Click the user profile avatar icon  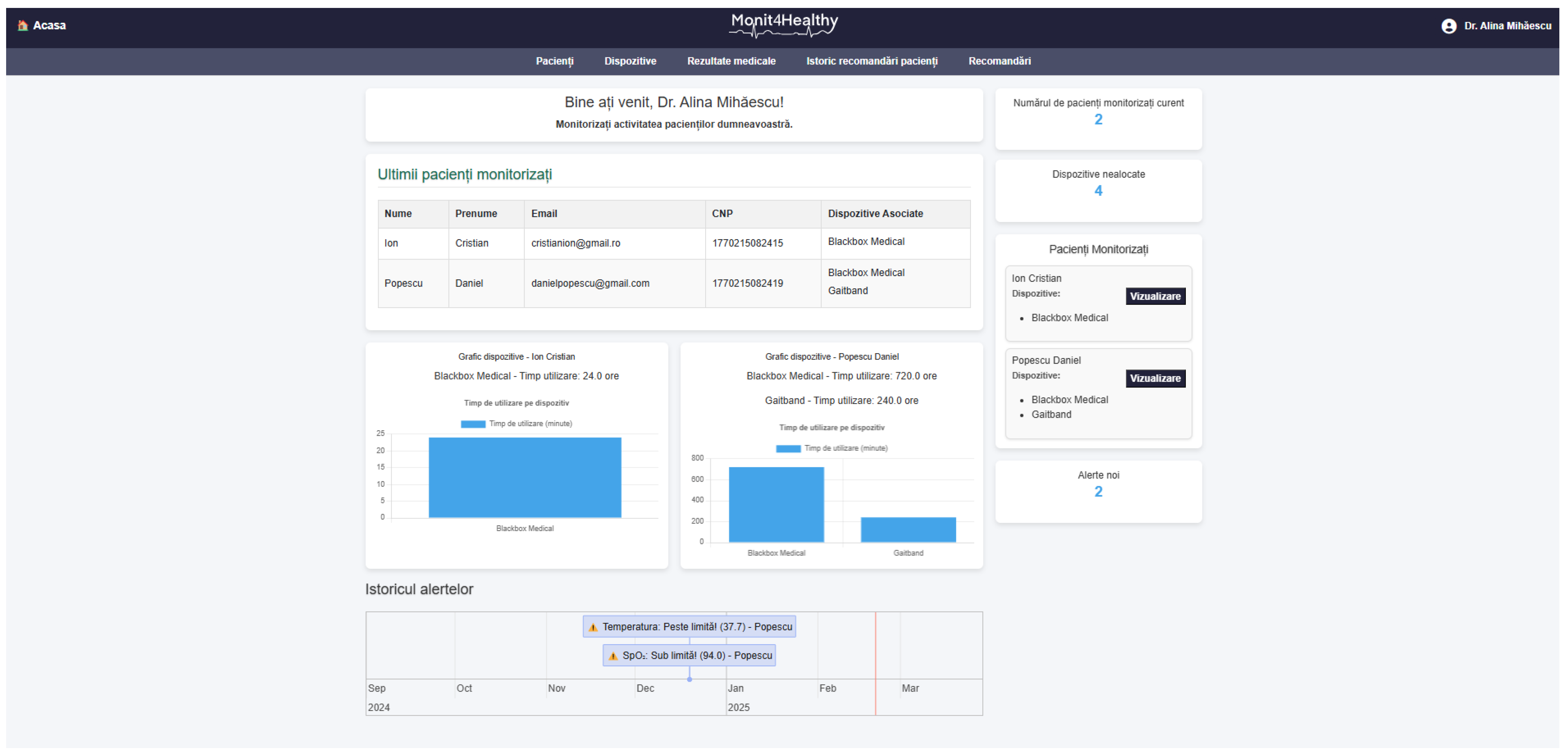1449,26
